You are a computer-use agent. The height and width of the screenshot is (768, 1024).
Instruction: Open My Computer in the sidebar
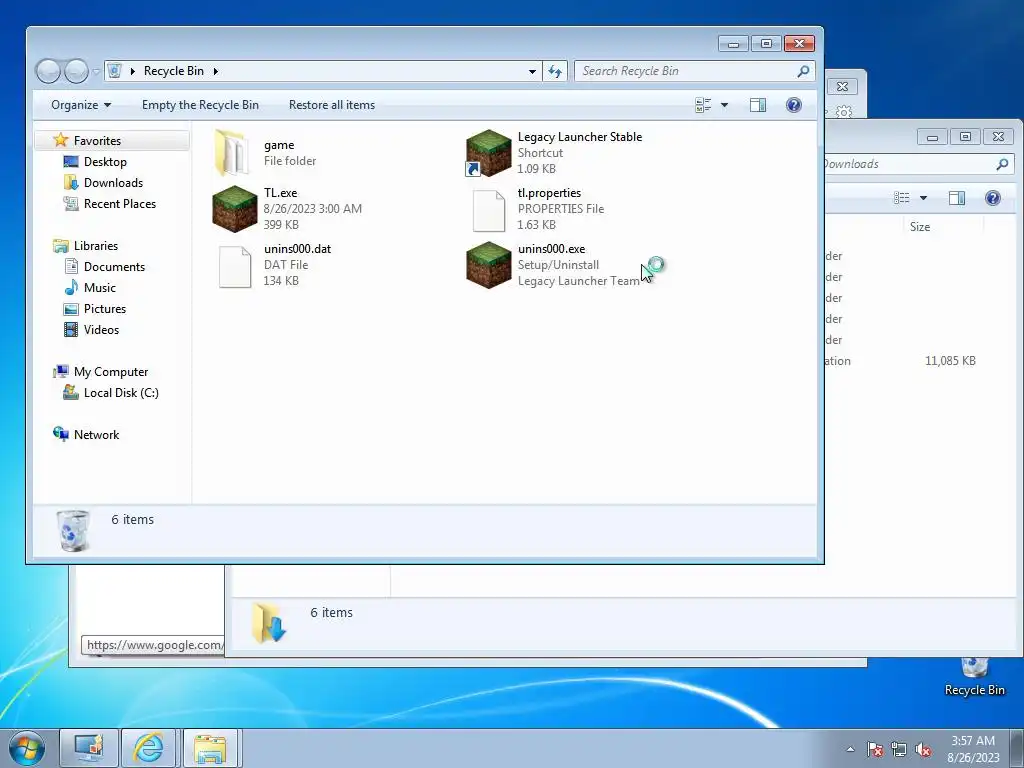pos(111,372)
